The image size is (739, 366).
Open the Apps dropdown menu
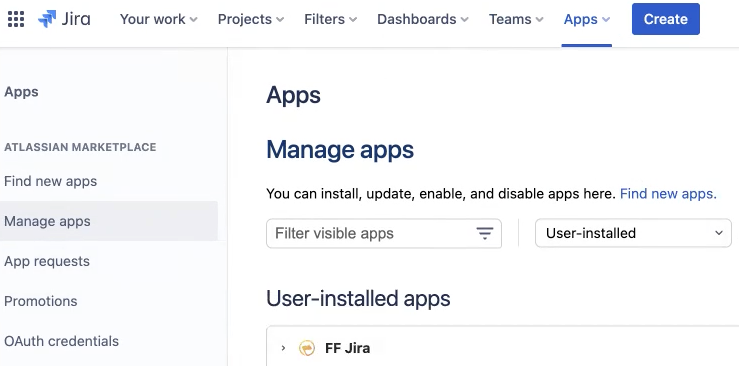coord(587,19)
